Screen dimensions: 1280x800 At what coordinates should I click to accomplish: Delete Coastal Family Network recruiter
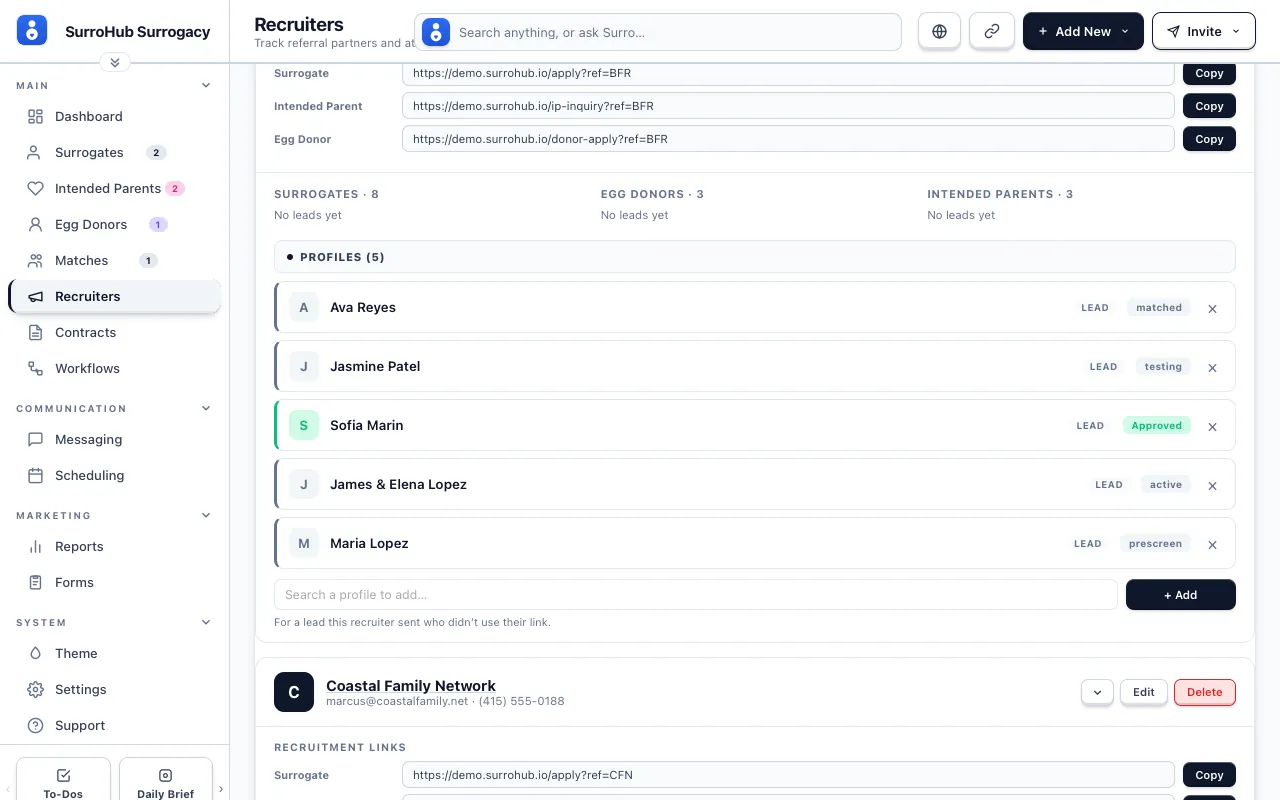(x=1205, y=692)
